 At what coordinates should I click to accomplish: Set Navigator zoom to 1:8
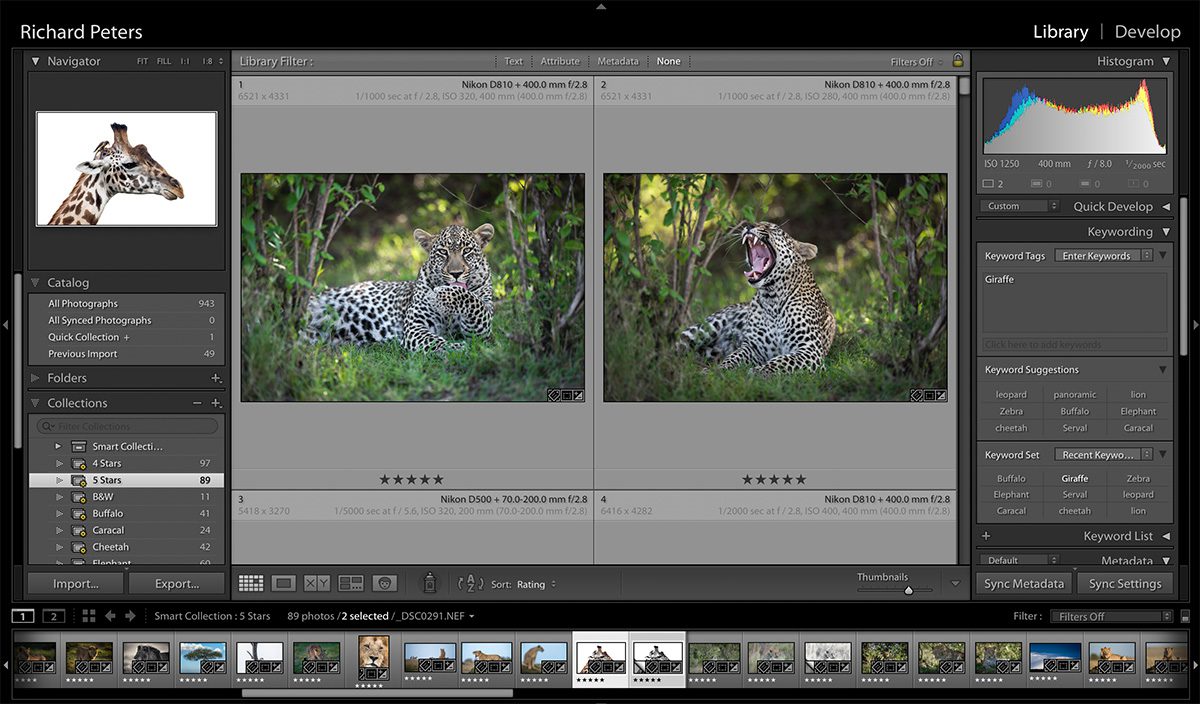click(209, 62)
